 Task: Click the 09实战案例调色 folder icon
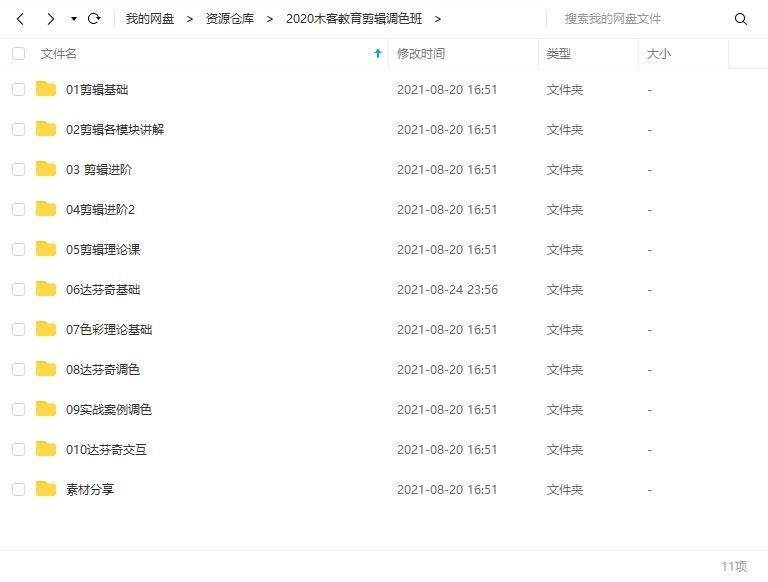click(46, 409)
